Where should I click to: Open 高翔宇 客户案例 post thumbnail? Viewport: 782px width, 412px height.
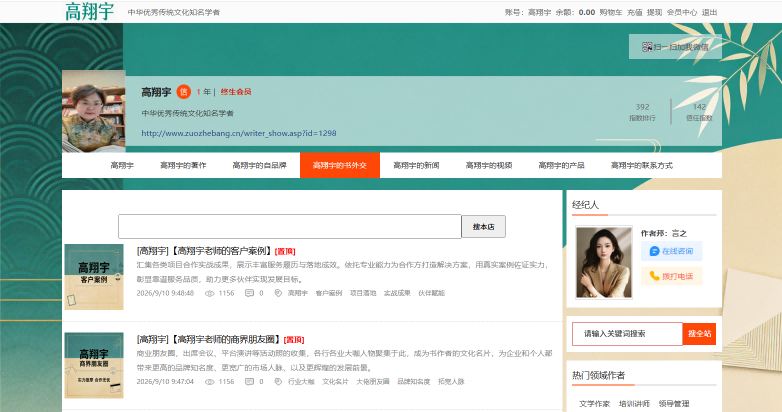[x=94, y=277]
